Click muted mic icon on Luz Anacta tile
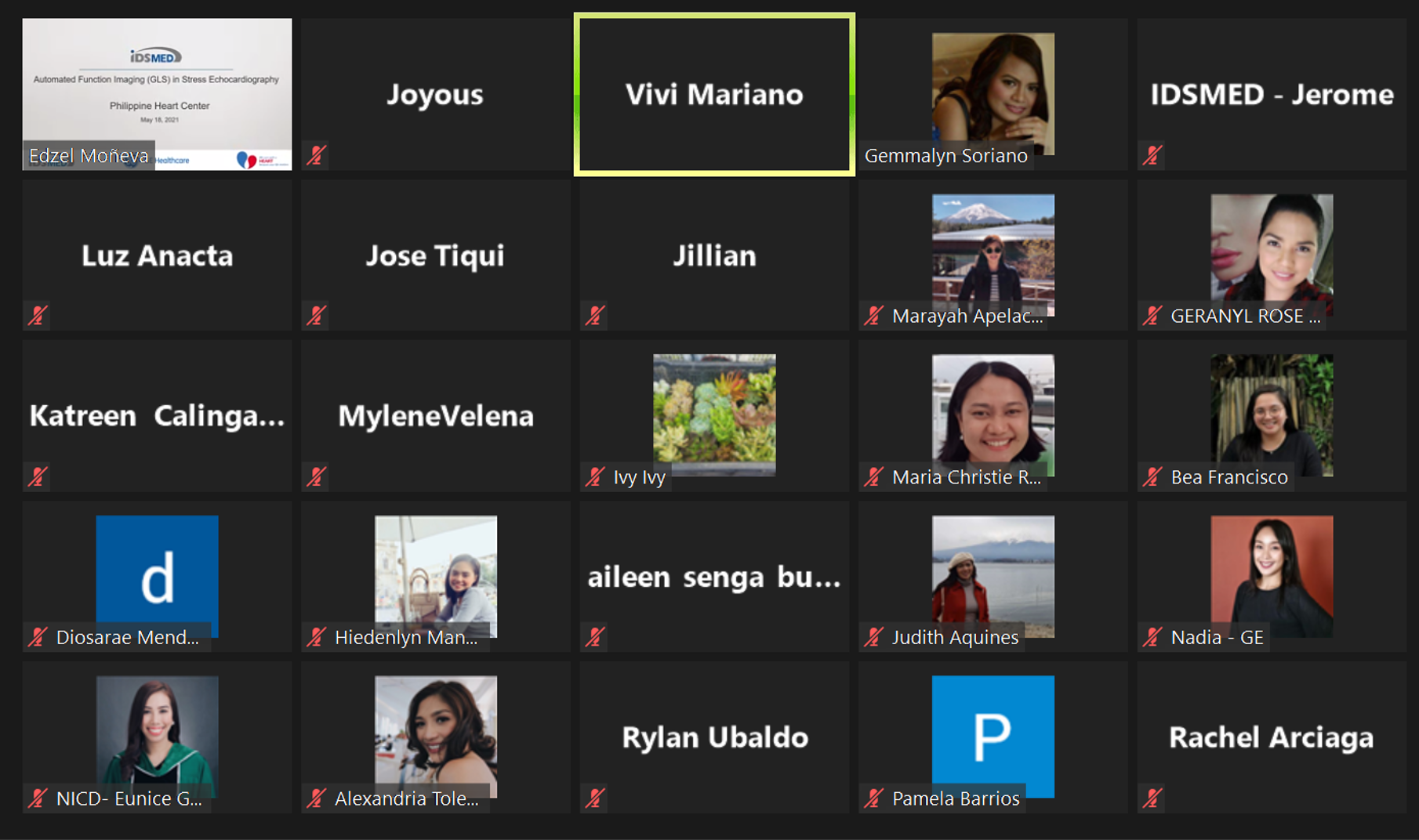The height and width of the screenshot is (840, 1419). pyautogui.click(x=38, y=316)
